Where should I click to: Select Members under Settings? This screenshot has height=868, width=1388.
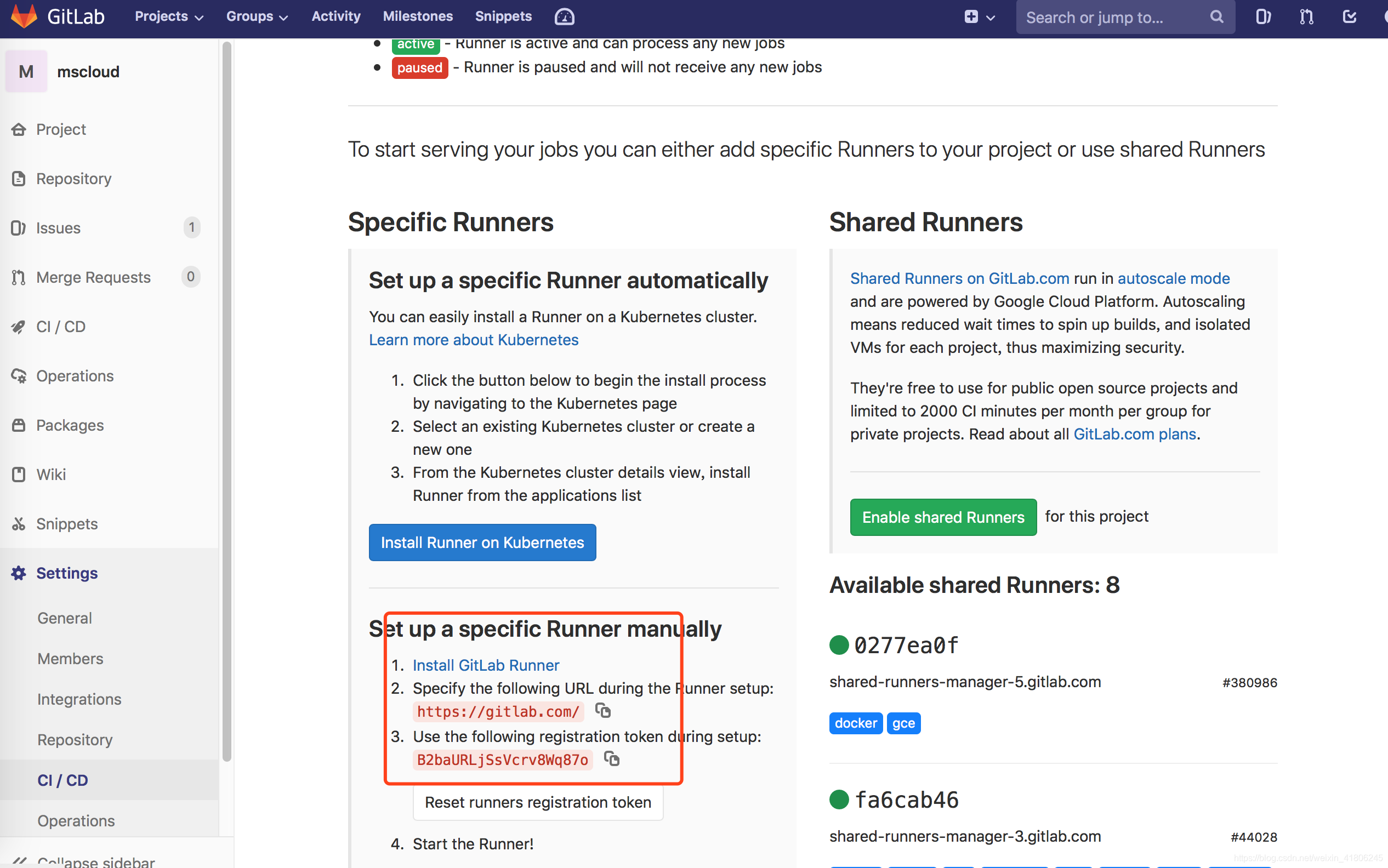click(x=70, y=659)
